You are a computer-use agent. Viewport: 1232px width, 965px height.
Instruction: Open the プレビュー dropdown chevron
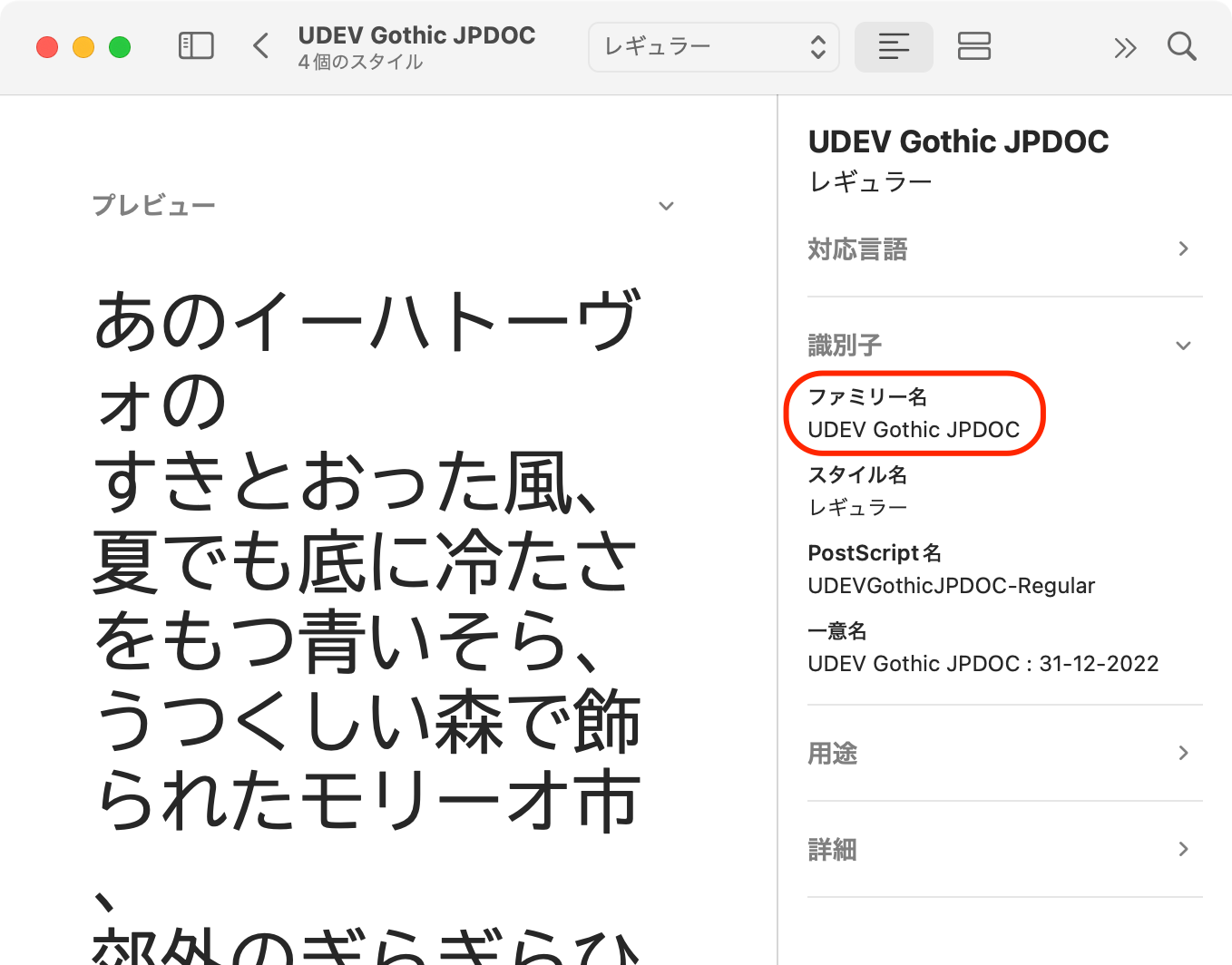666,206
